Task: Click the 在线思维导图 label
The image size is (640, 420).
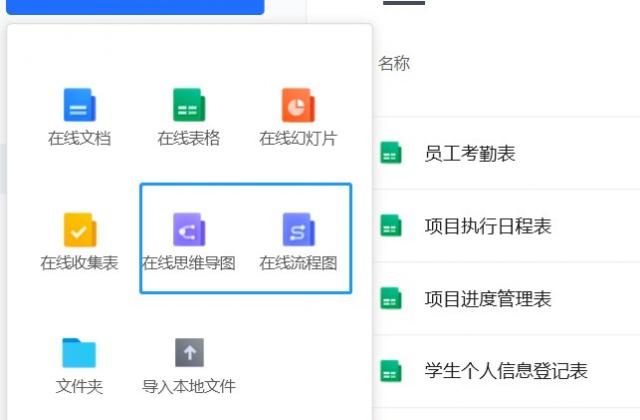Action: 189,263
